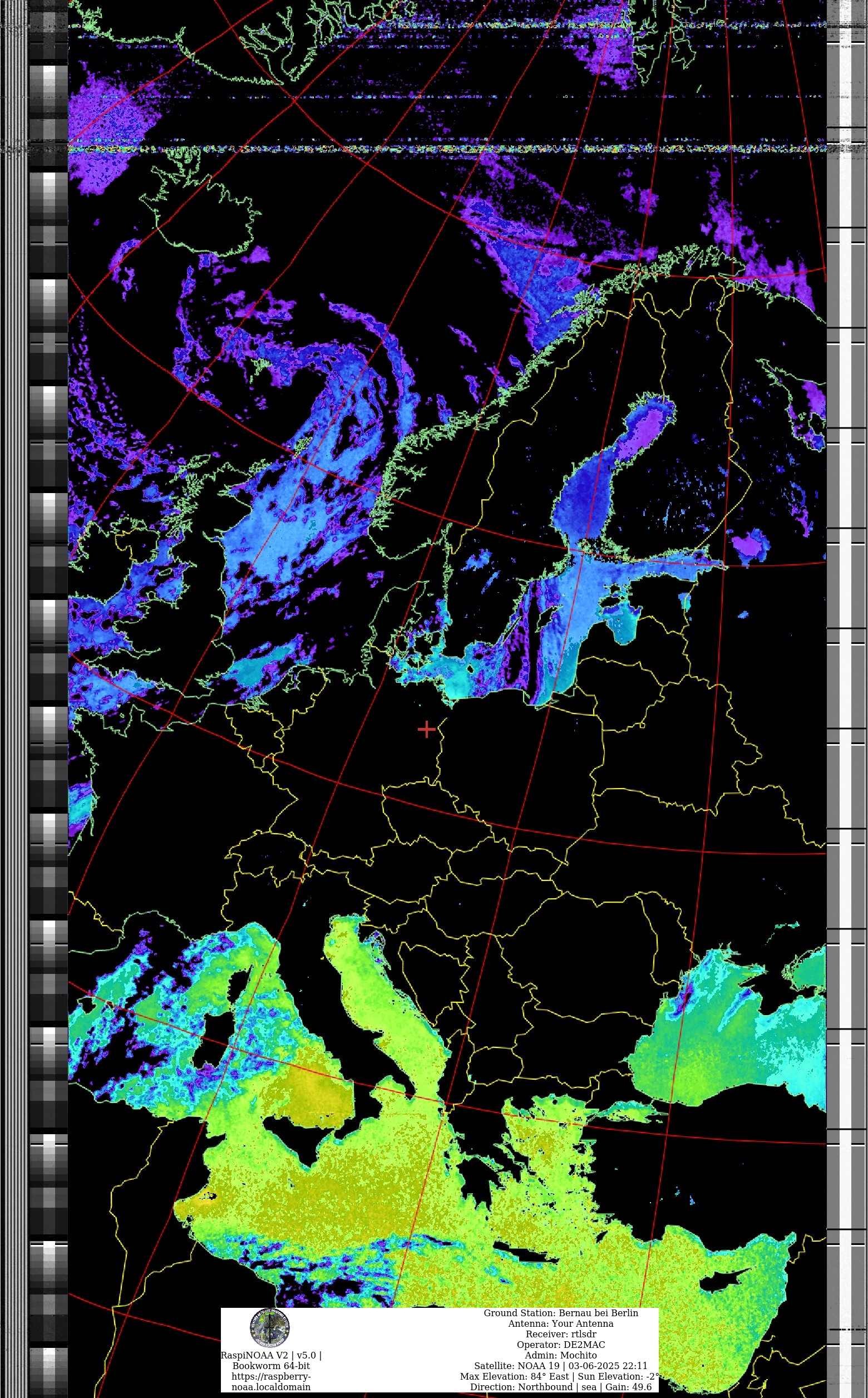This screenshot has width=868, height=1398.
Task: Click 'Ground Station: Bernau bei Berlin' line
Action: tap(561, 1313)
